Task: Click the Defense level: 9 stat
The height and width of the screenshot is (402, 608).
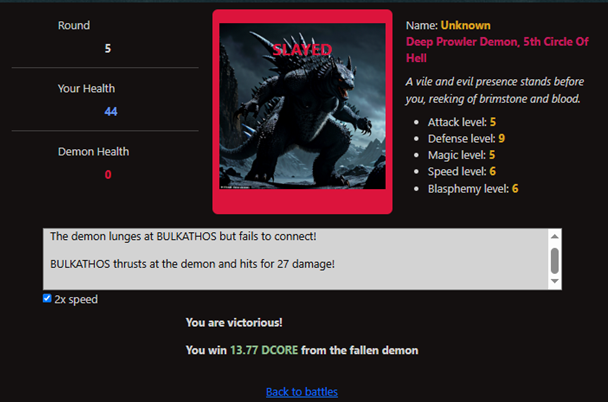Action: [466, 139]
